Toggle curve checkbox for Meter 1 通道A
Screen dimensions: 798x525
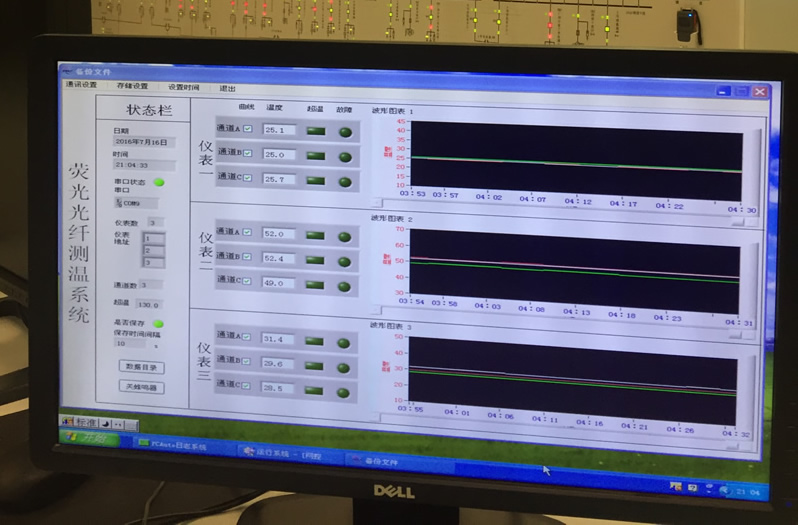[x=247, y=129]
